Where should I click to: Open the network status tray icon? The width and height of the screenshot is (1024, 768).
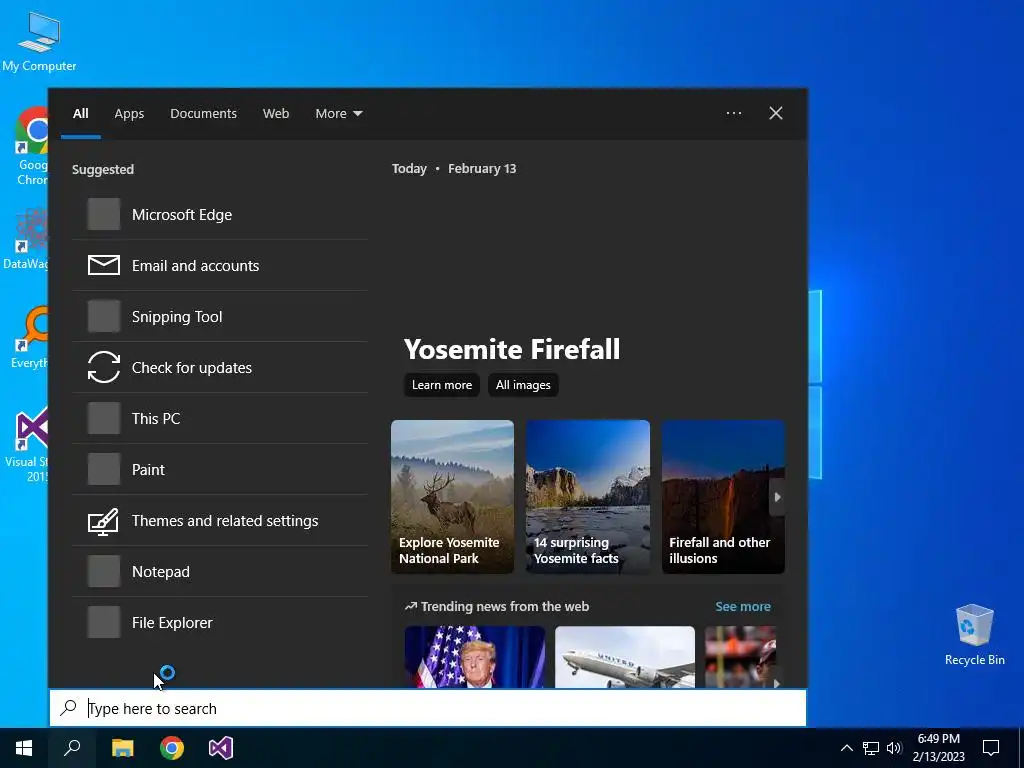pyautogui.click(x=871, y=748)
